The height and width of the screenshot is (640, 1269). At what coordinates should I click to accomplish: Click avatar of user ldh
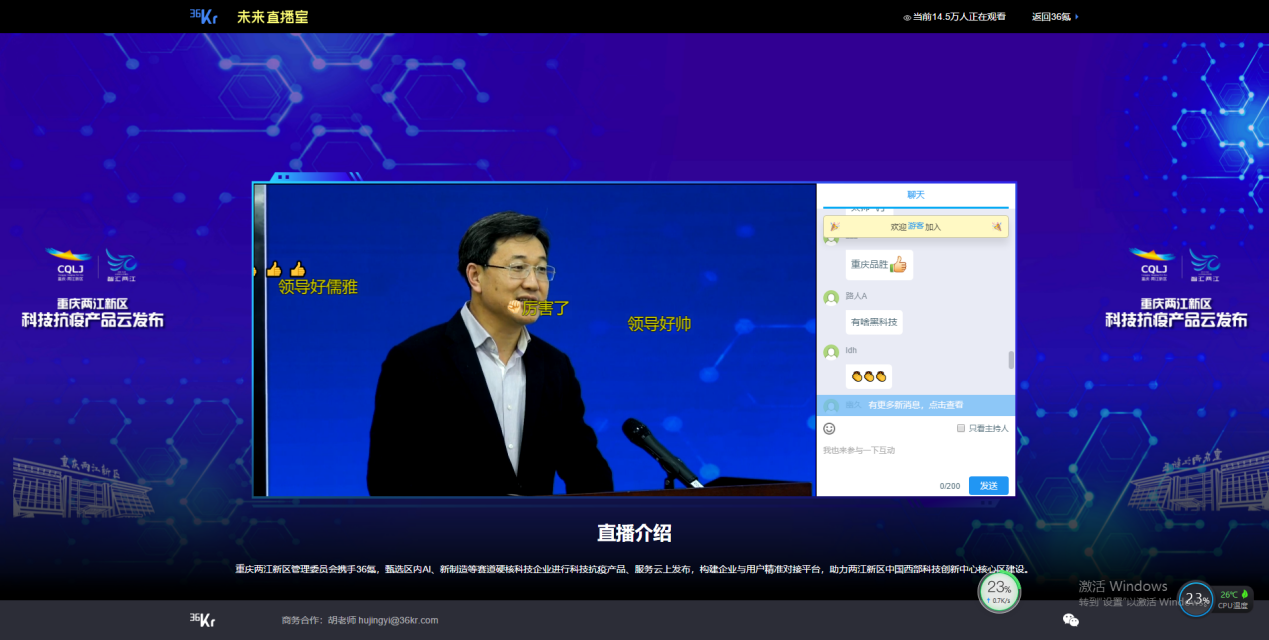[x=831, y=351]
